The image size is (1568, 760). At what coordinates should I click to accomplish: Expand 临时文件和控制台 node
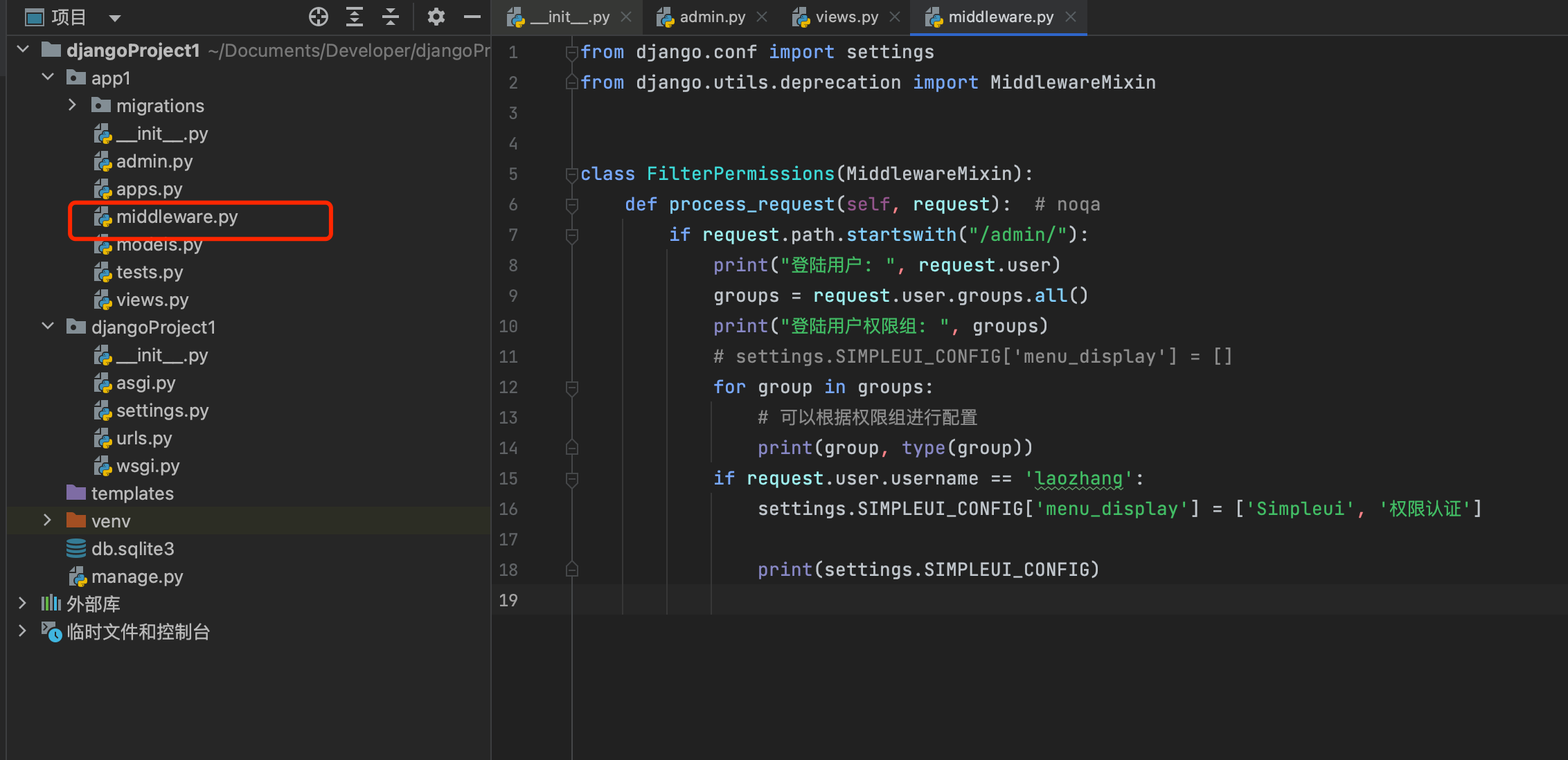[23, 631]
